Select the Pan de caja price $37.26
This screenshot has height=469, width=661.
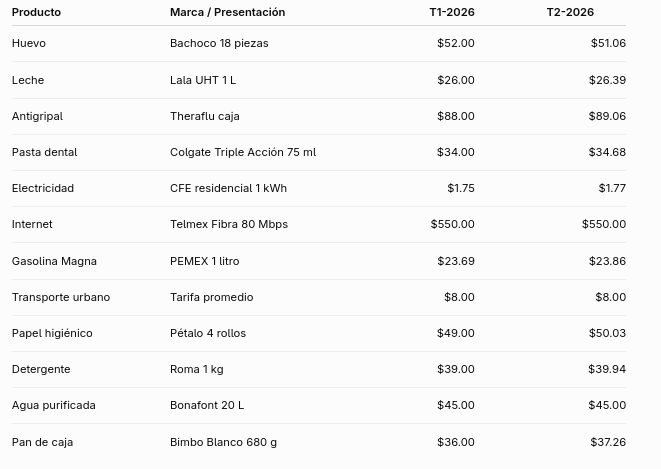point(608,442)
